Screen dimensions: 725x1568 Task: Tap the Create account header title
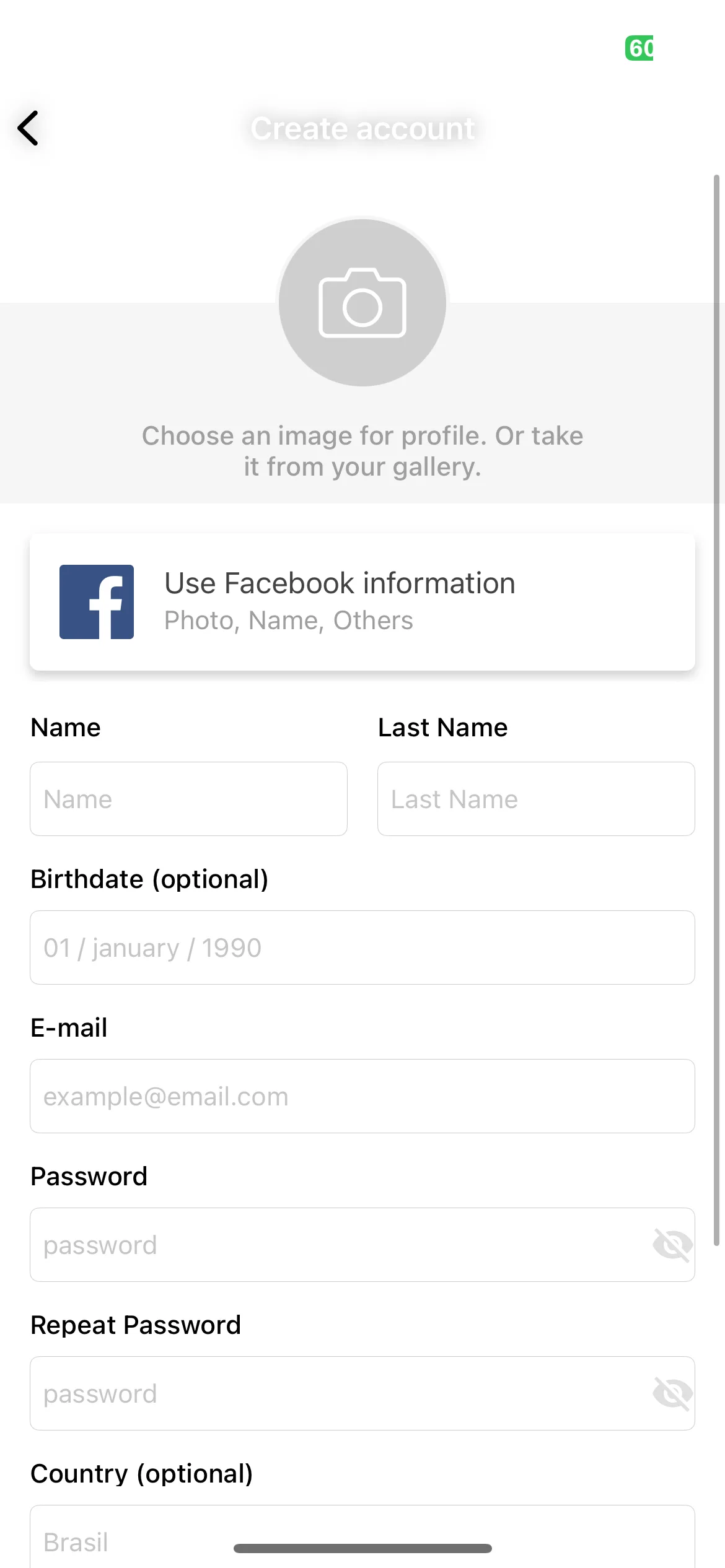click(362, 129)
